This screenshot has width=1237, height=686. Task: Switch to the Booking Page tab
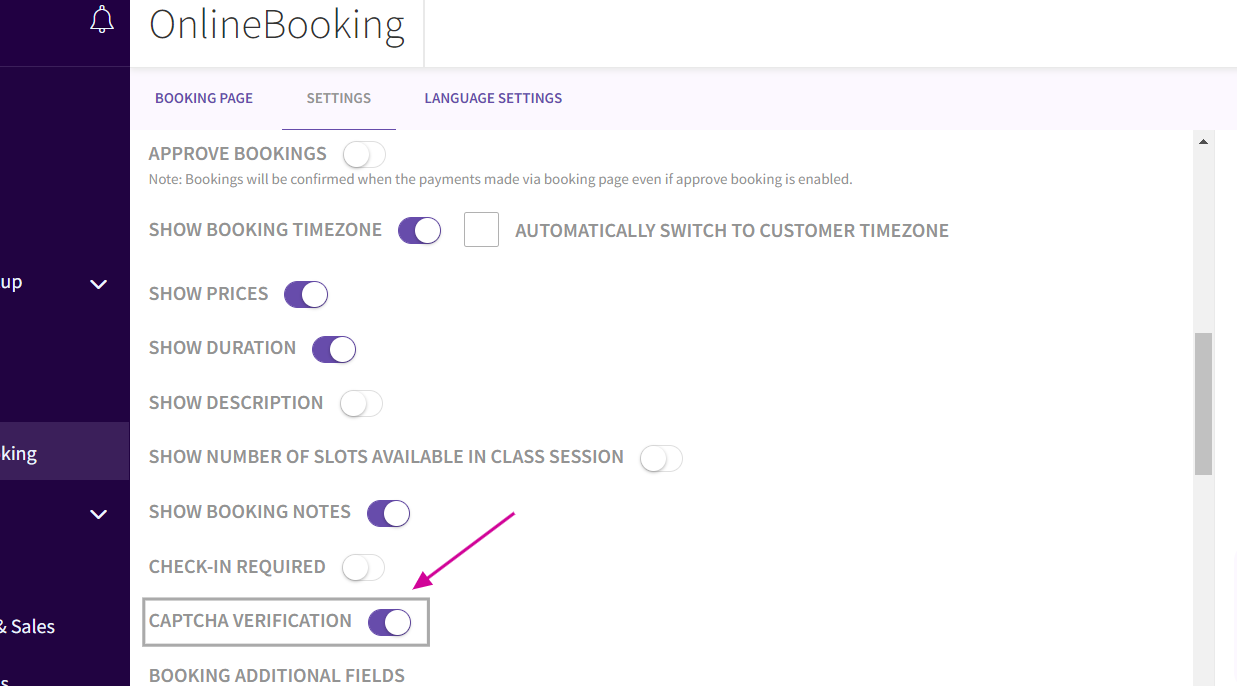204,98
